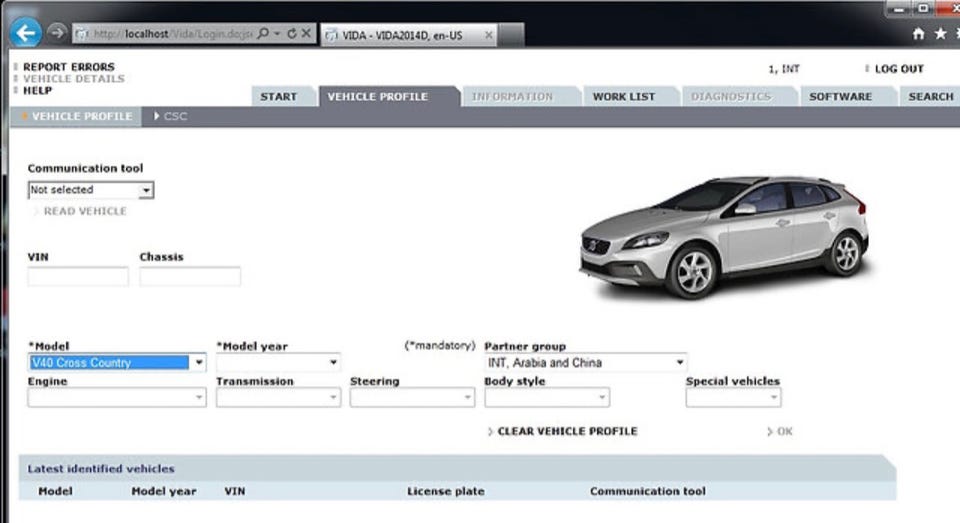This screenshot has width=960, height=523.
Task: Click the Model column header
Action: point(55,491)
